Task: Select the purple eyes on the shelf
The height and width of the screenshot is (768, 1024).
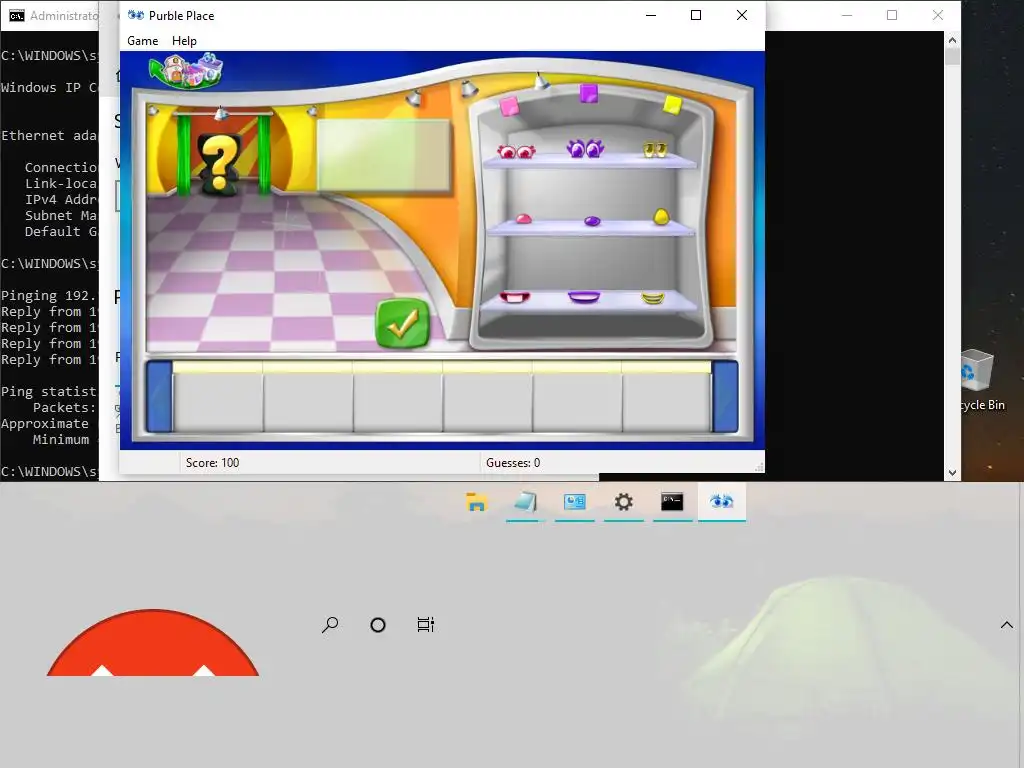Action: [585, 148]
